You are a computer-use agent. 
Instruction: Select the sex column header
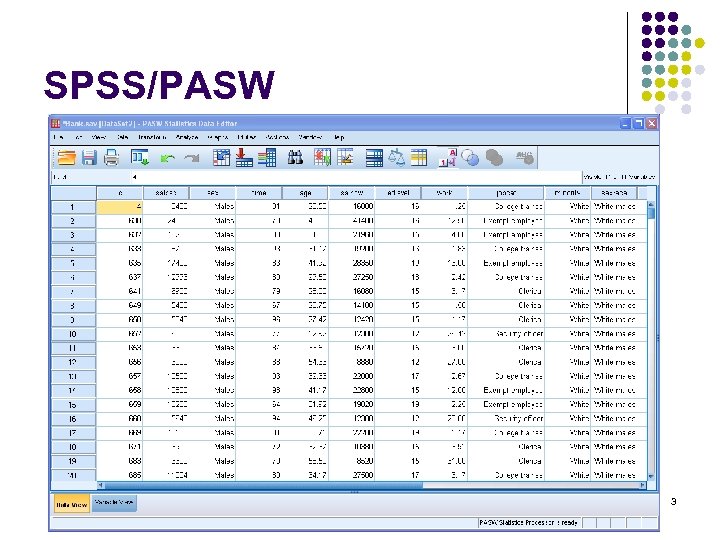[x=213, y=193]
